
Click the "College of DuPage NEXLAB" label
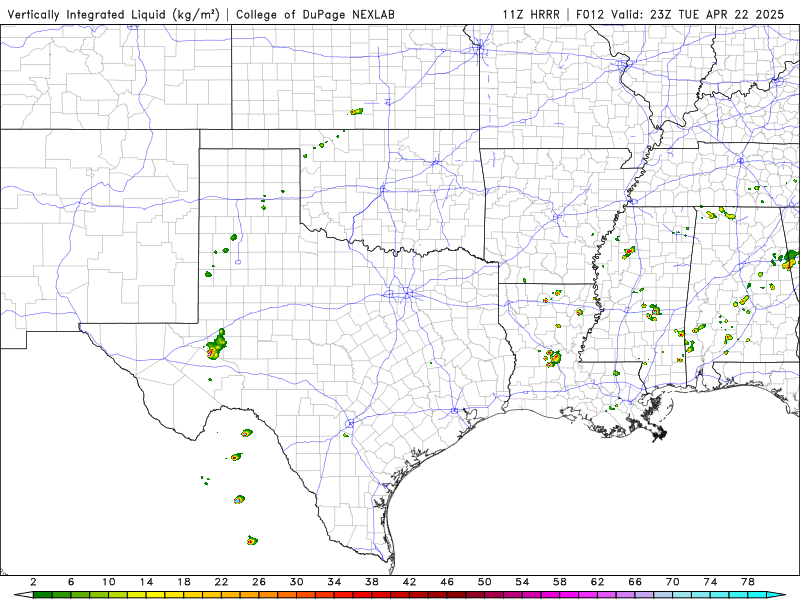tap(315, 15)
